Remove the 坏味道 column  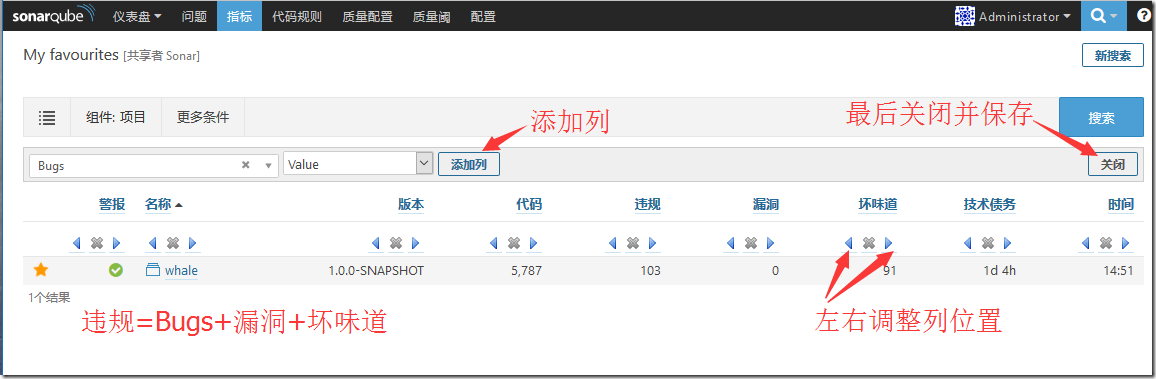pyautogui.click(x=869, y=243)
